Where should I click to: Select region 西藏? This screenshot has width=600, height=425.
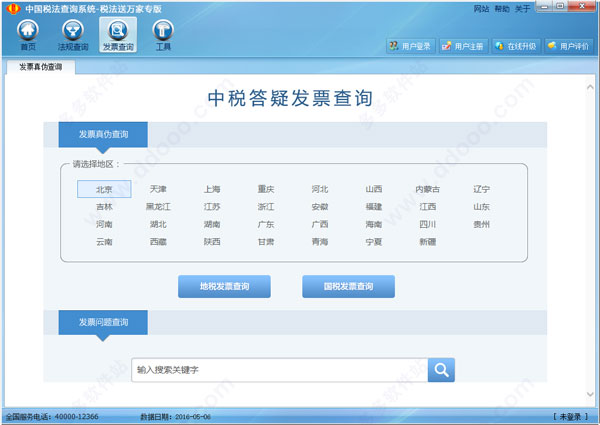tap(158, 242)
